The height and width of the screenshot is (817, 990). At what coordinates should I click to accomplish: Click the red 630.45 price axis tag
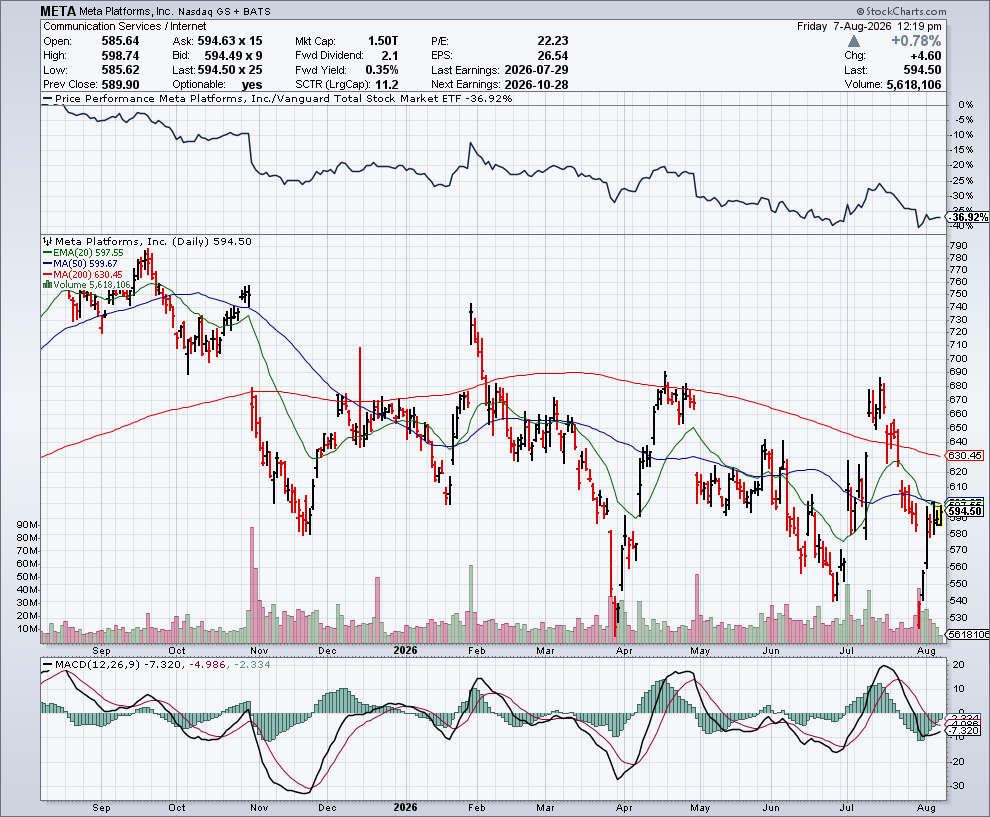coord(965,455)
